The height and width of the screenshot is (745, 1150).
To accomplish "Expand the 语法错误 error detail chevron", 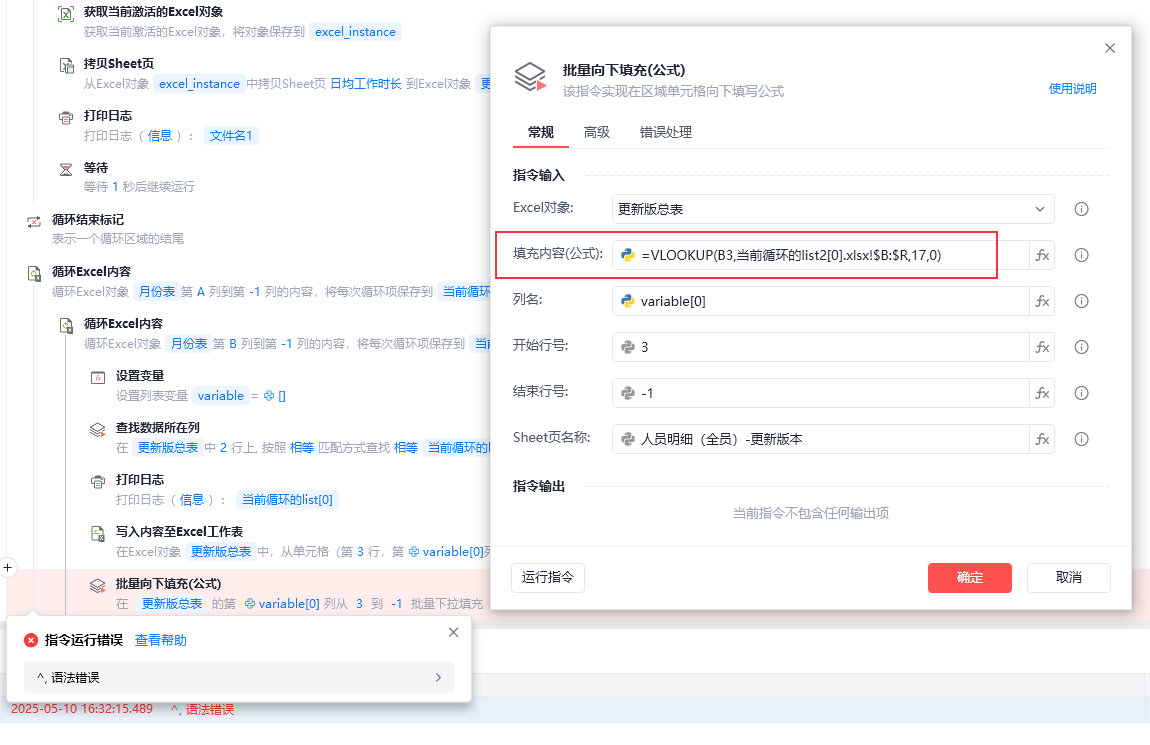I will point(438,678).
